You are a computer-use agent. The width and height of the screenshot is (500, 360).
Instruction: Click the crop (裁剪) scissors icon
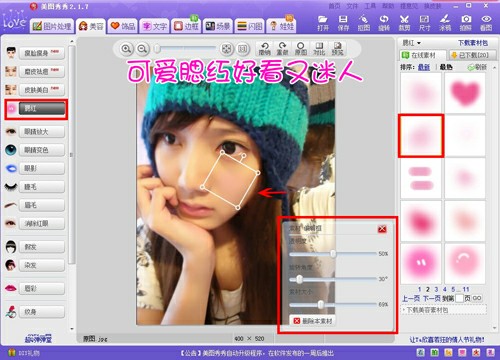404,23
